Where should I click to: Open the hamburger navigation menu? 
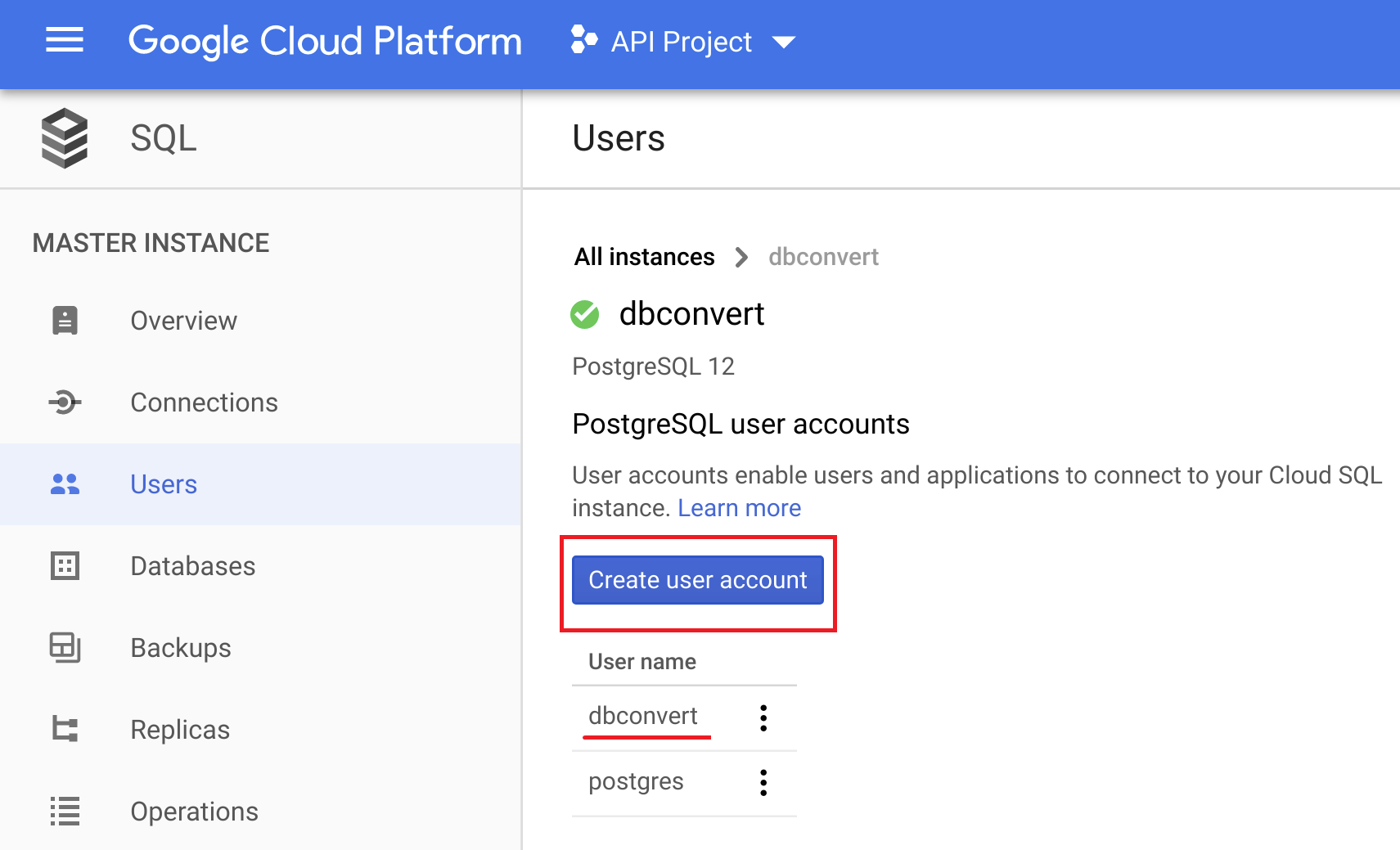click(x=65, y=40)
